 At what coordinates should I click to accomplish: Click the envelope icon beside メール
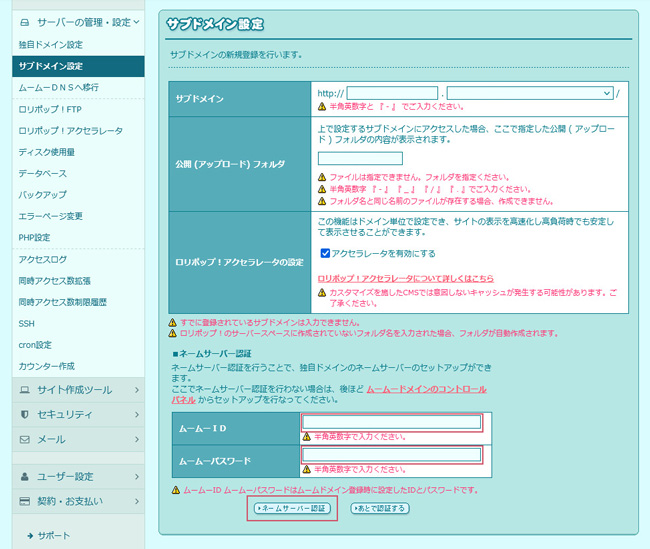tap(25, 439)
